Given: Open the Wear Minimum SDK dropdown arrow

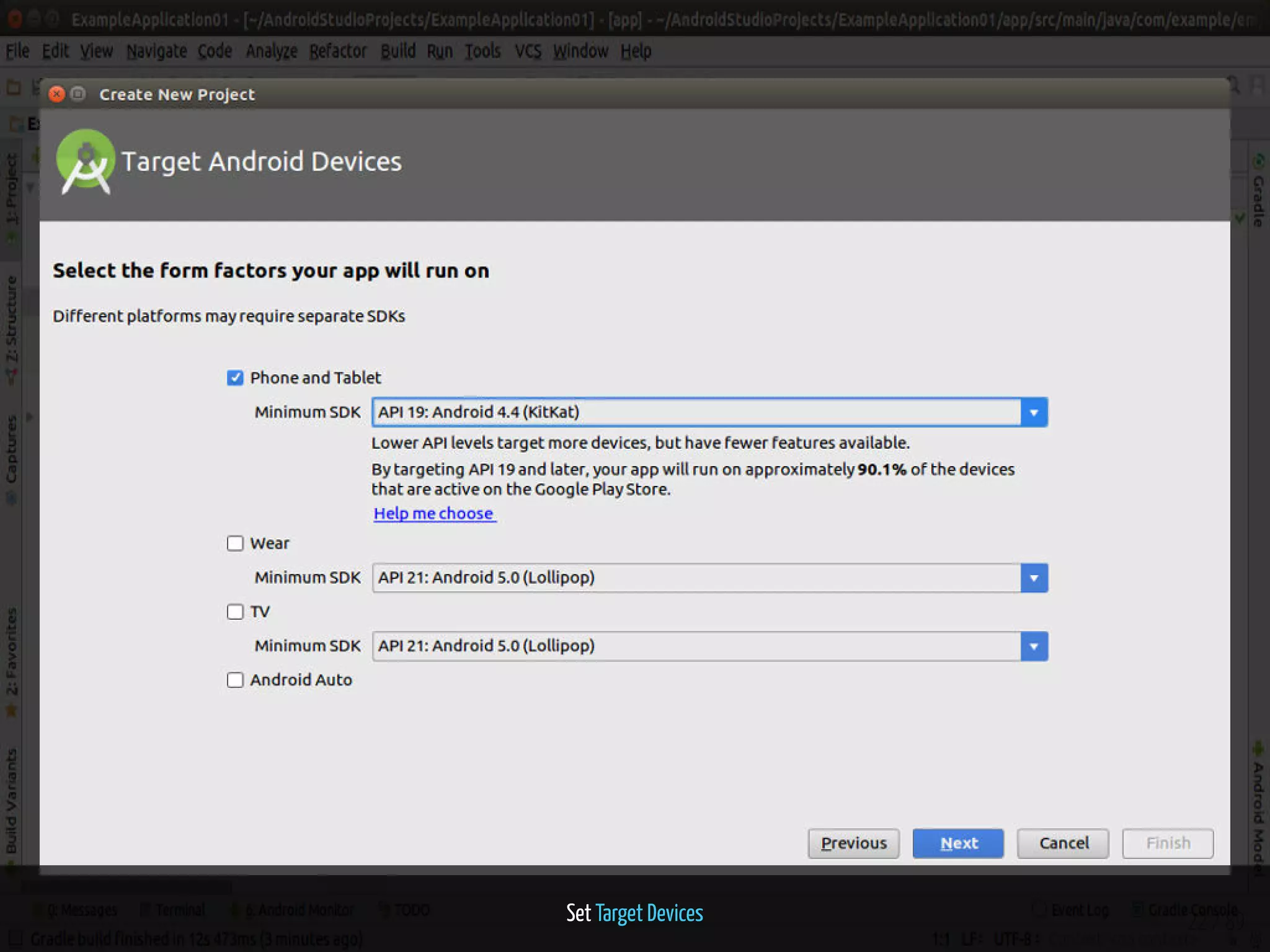Looking at the screenshot, I should (1034, 578).
